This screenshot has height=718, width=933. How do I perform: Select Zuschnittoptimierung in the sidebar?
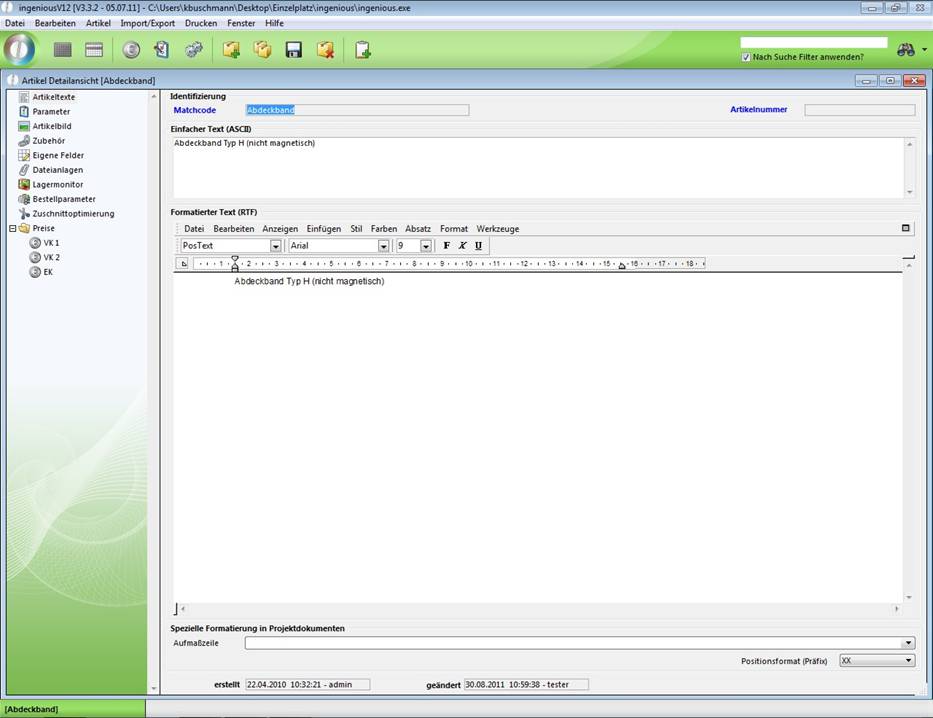click(x=72, y=214)
